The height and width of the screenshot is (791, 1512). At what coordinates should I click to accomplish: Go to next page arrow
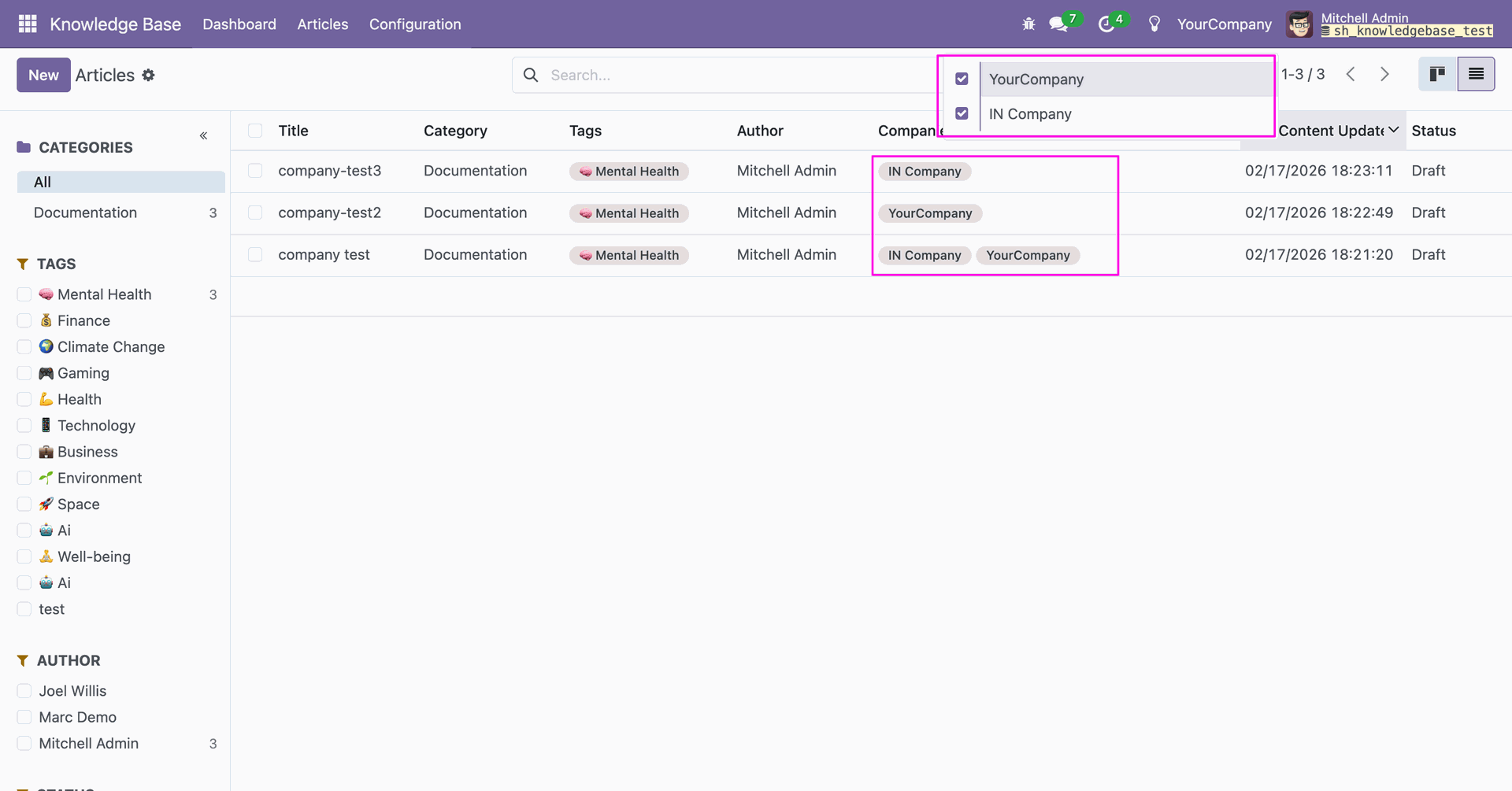coord(1384,75)
